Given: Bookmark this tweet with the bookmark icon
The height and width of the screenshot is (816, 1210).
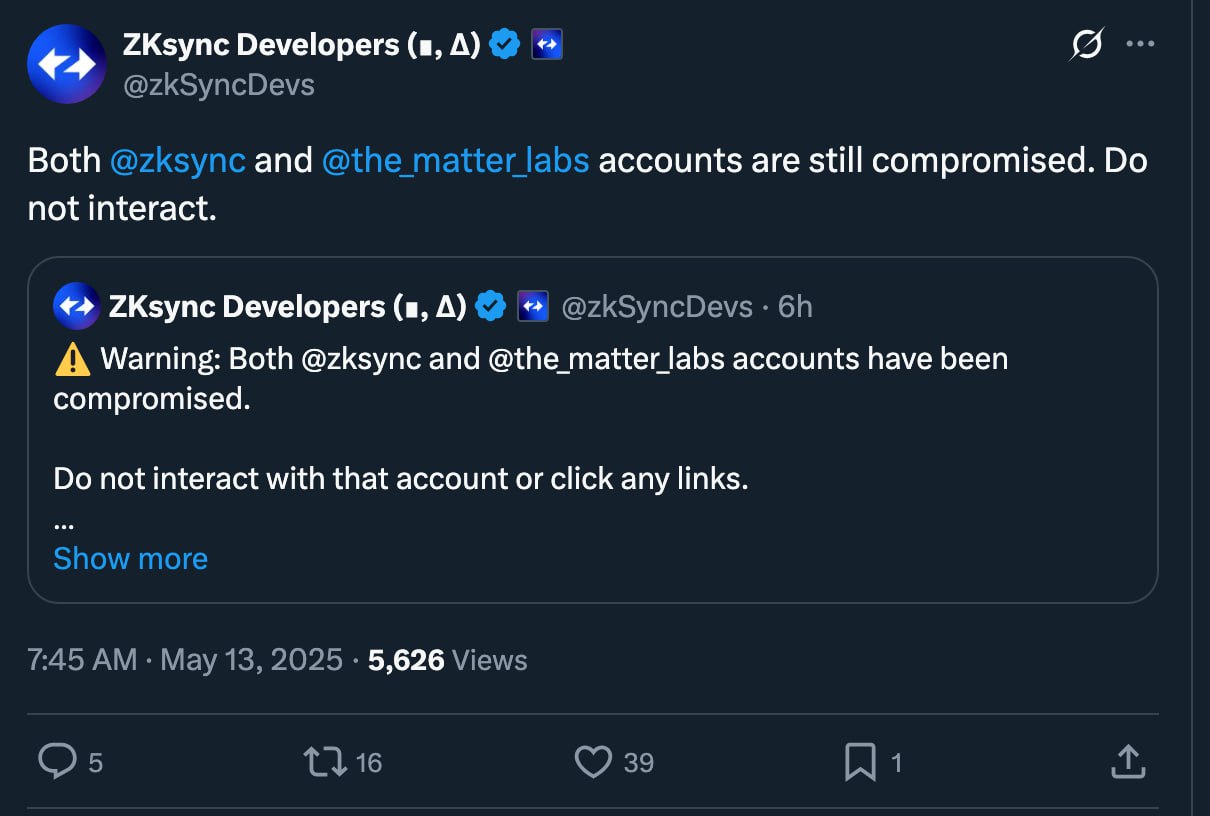Looking at the screenshot, I should click(860, 762).
